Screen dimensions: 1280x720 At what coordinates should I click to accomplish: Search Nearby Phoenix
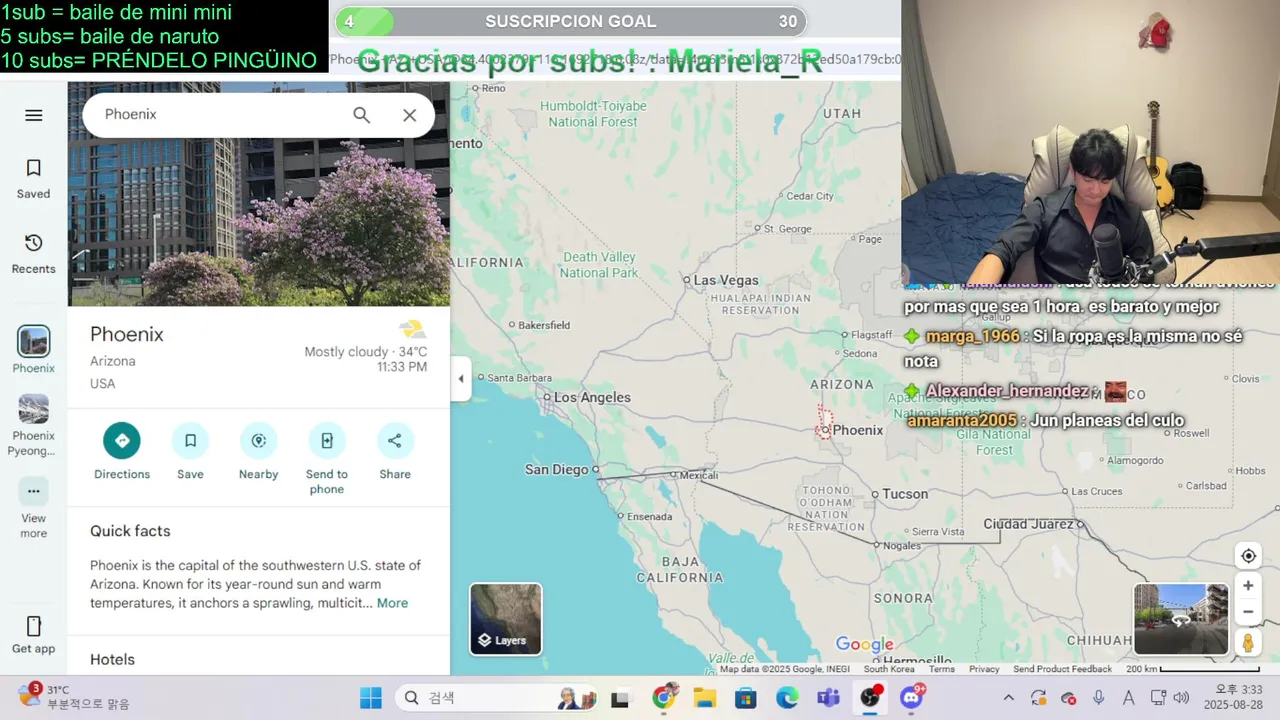258,451
